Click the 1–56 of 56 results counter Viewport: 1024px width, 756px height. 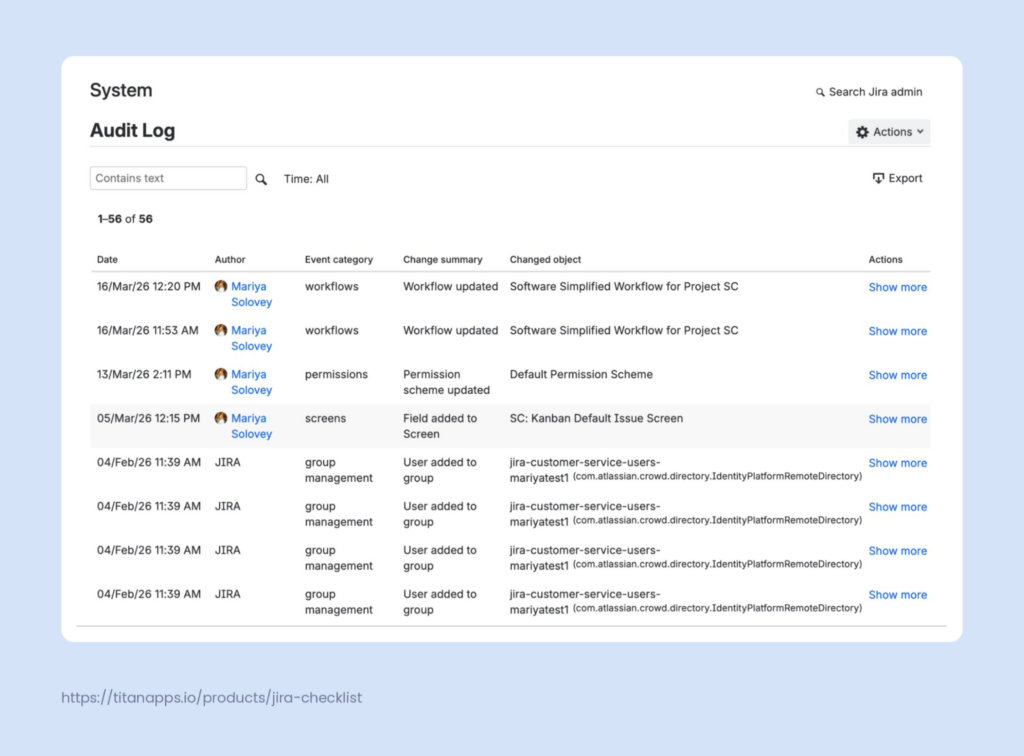124,218
